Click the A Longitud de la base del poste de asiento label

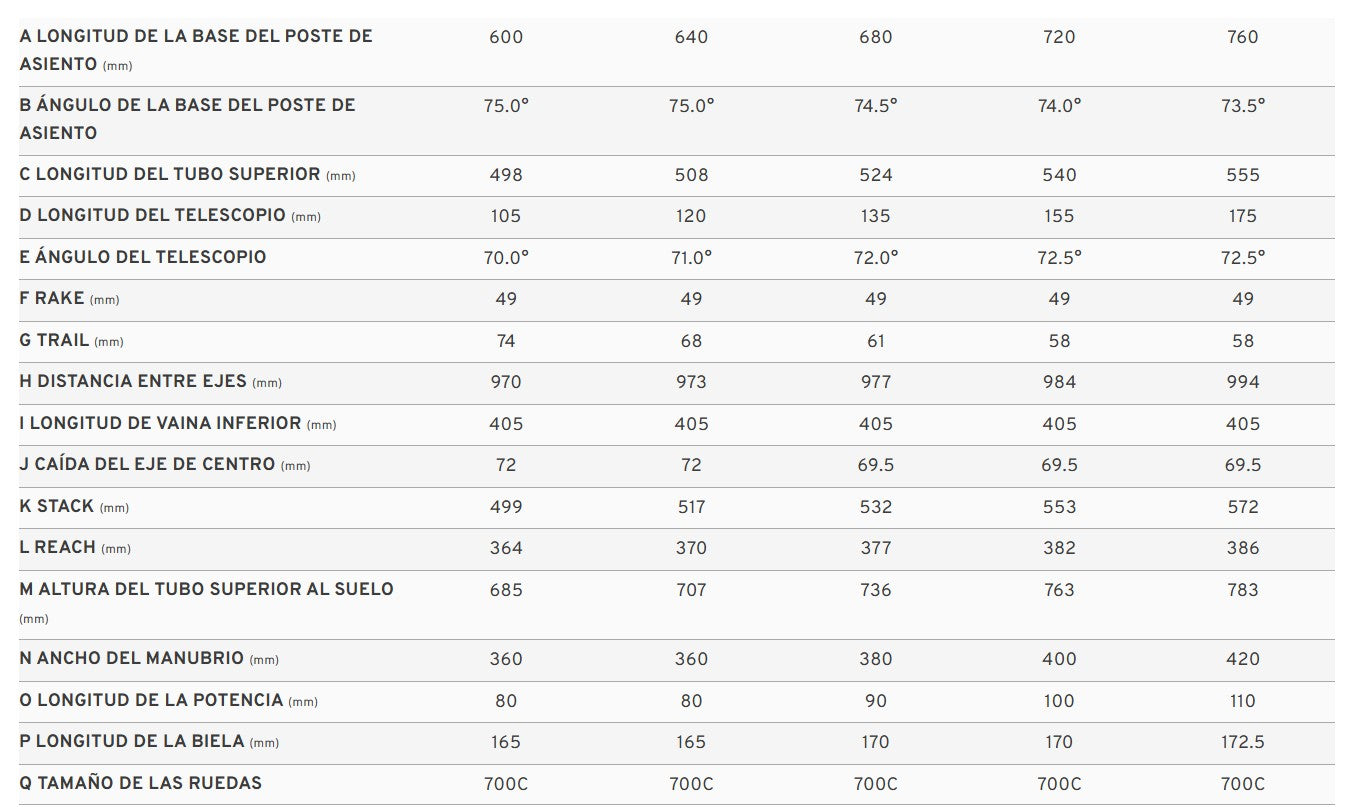click(x=196, y=50)
